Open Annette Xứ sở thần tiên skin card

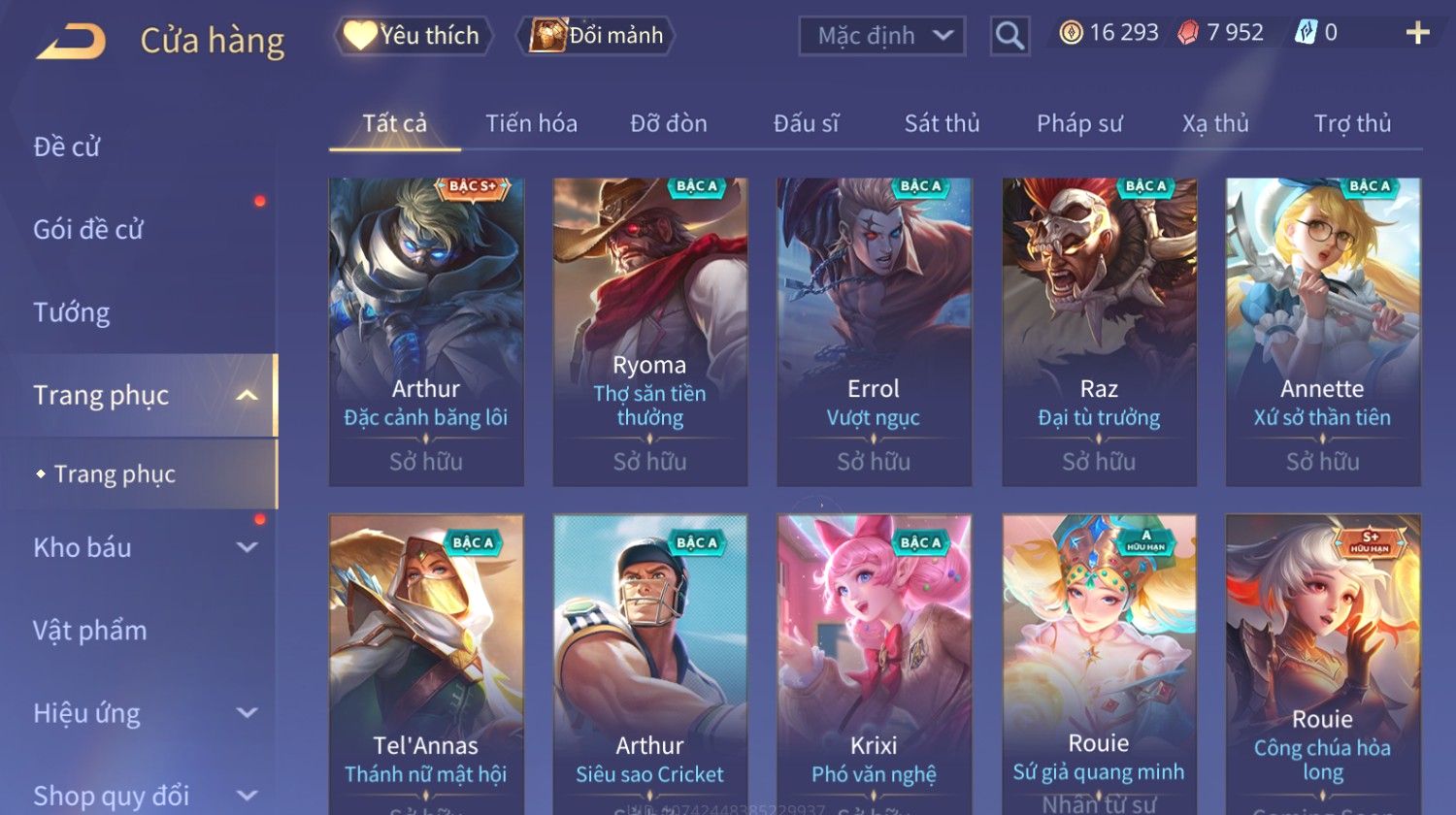(1323, 332)
